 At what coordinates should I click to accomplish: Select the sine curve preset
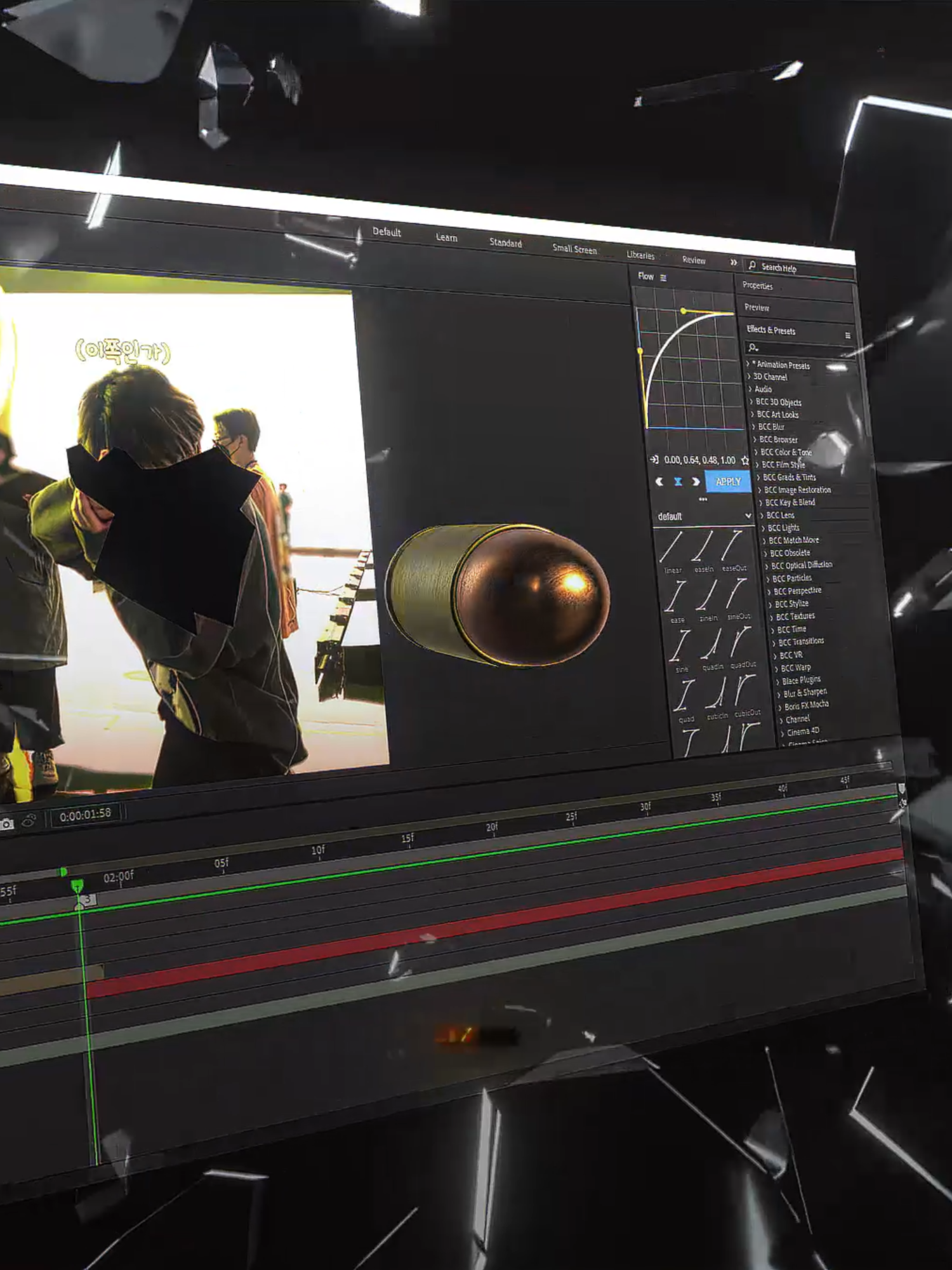click(x=681, y=650)
